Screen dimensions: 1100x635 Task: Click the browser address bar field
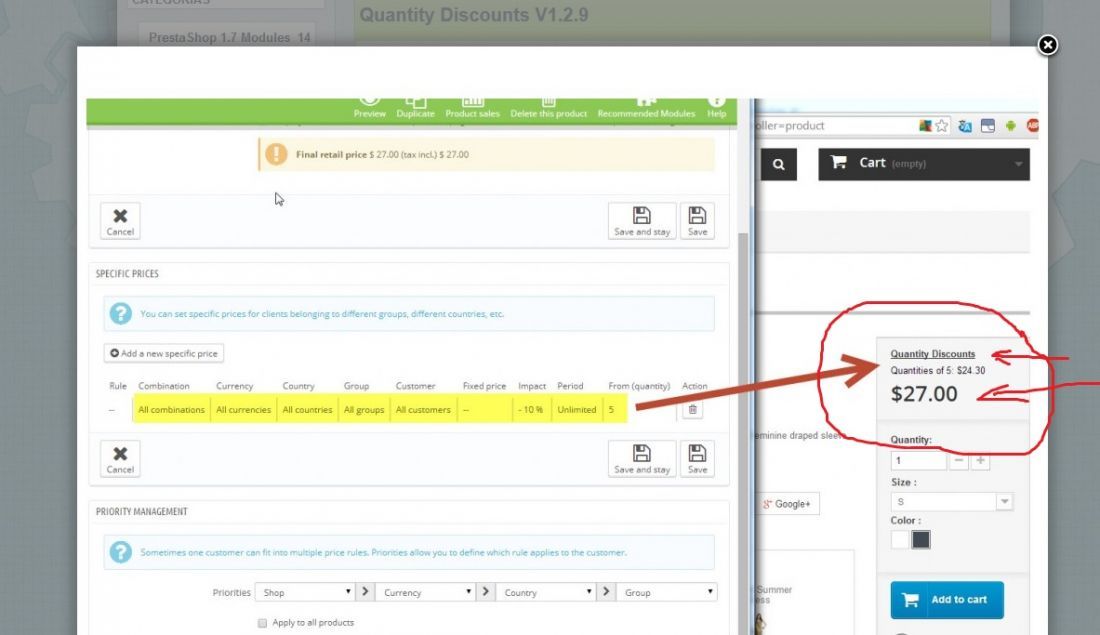click(x=833, y=126)
